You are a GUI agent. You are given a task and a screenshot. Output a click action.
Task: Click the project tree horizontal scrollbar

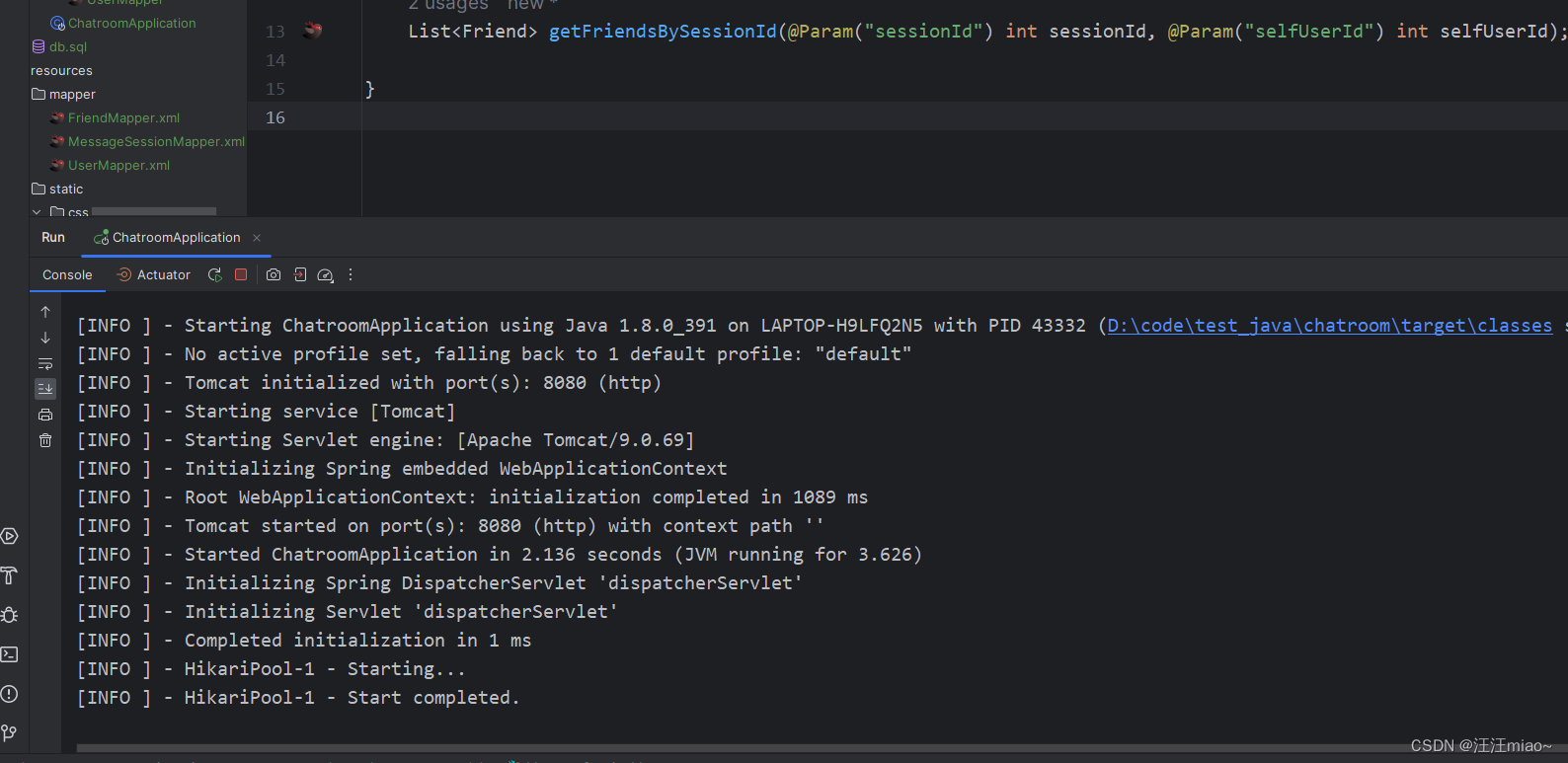point(153,211)
